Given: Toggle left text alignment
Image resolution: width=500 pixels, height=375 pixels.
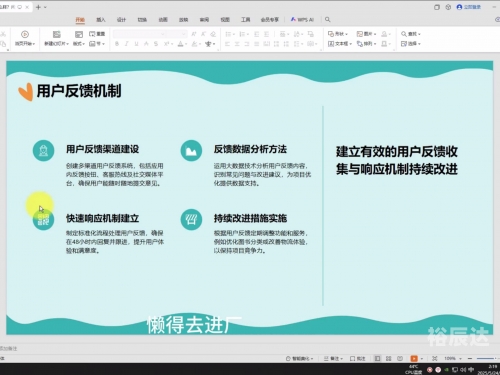Looking at the screenshot, I should [x=227, y=44].
